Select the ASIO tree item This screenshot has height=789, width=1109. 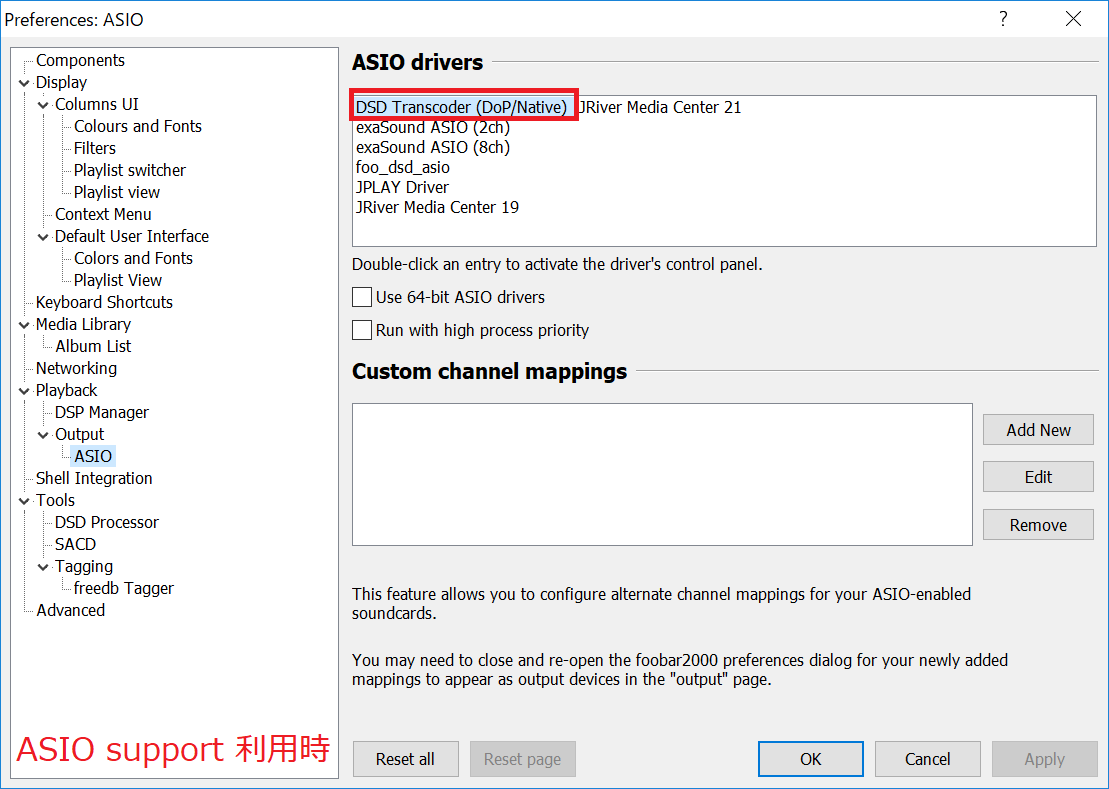pos(93,456)
